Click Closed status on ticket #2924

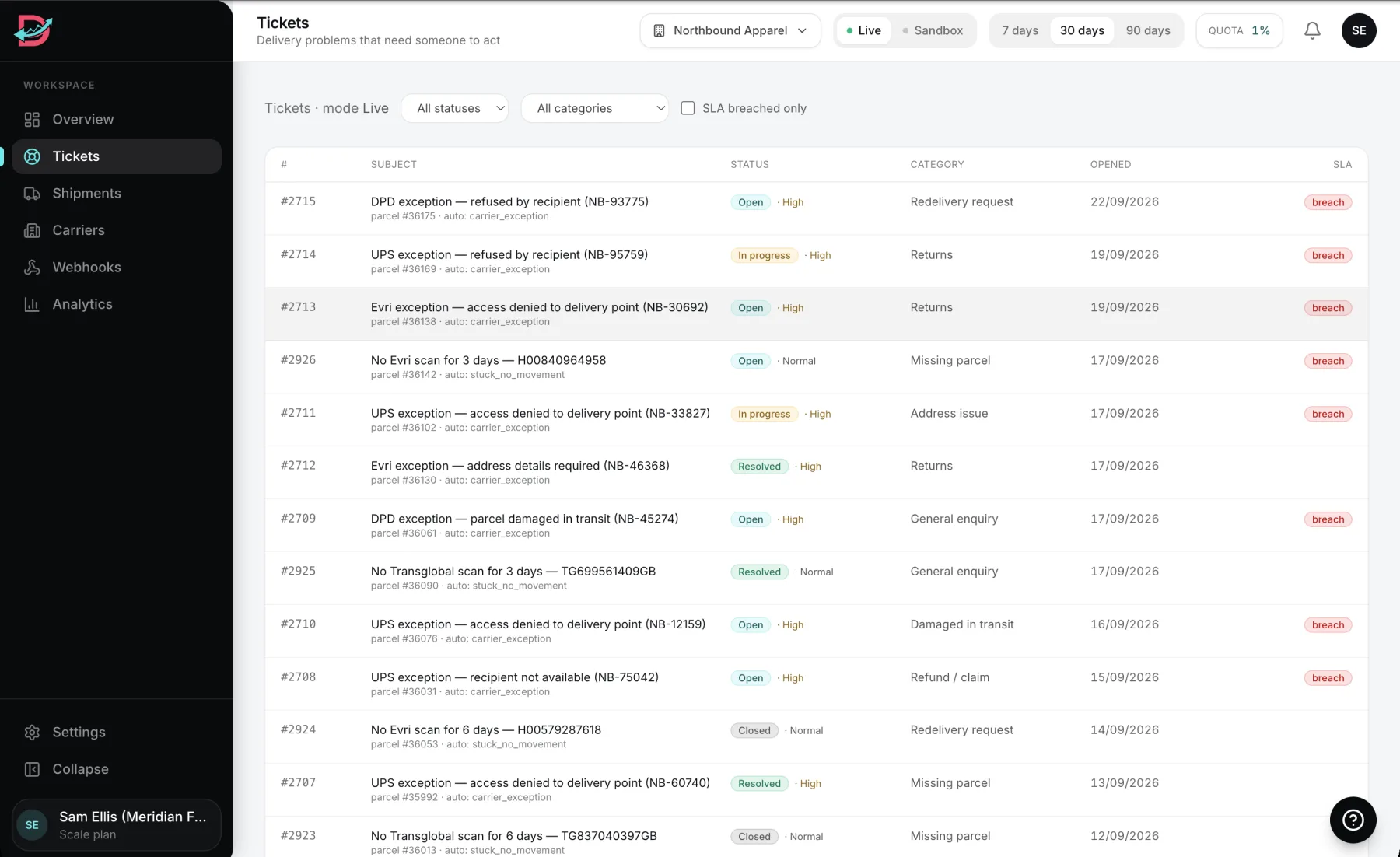click(754, 730)
